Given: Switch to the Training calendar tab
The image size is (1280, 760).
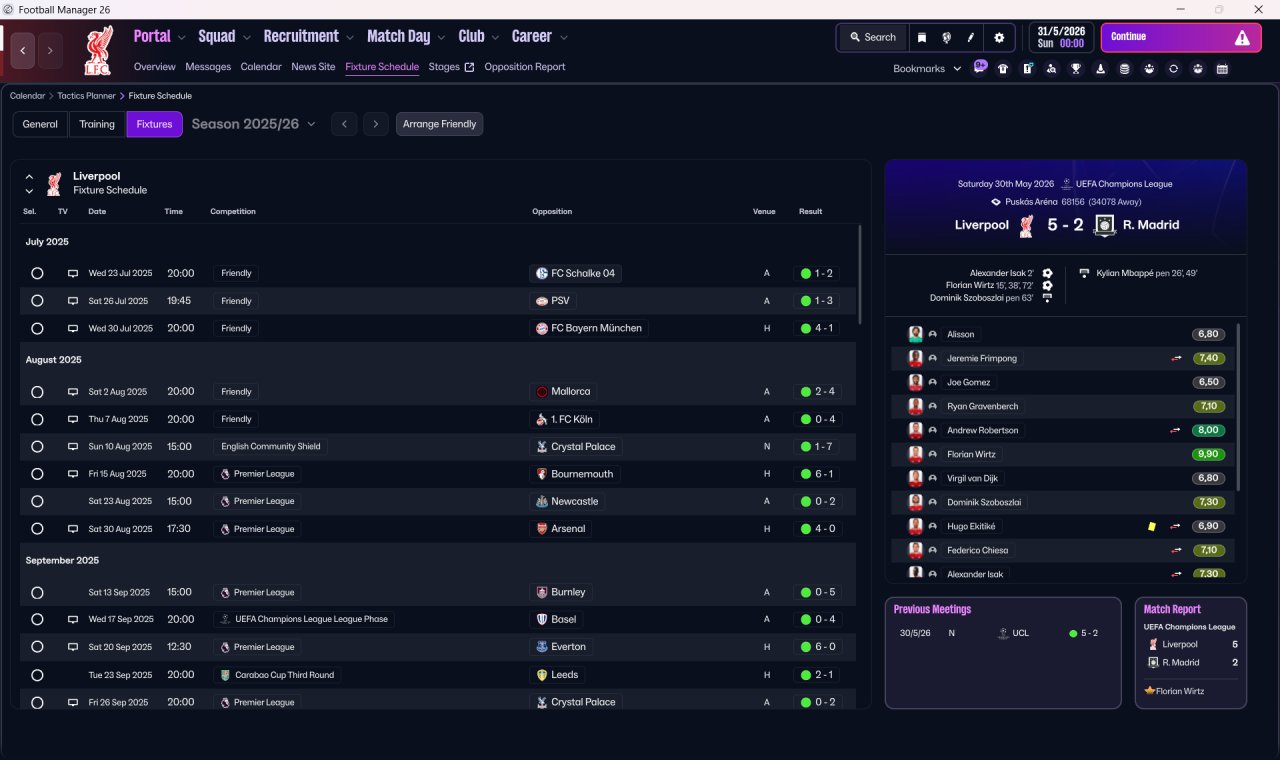Looking at the screenshot, I should (97, 124).
